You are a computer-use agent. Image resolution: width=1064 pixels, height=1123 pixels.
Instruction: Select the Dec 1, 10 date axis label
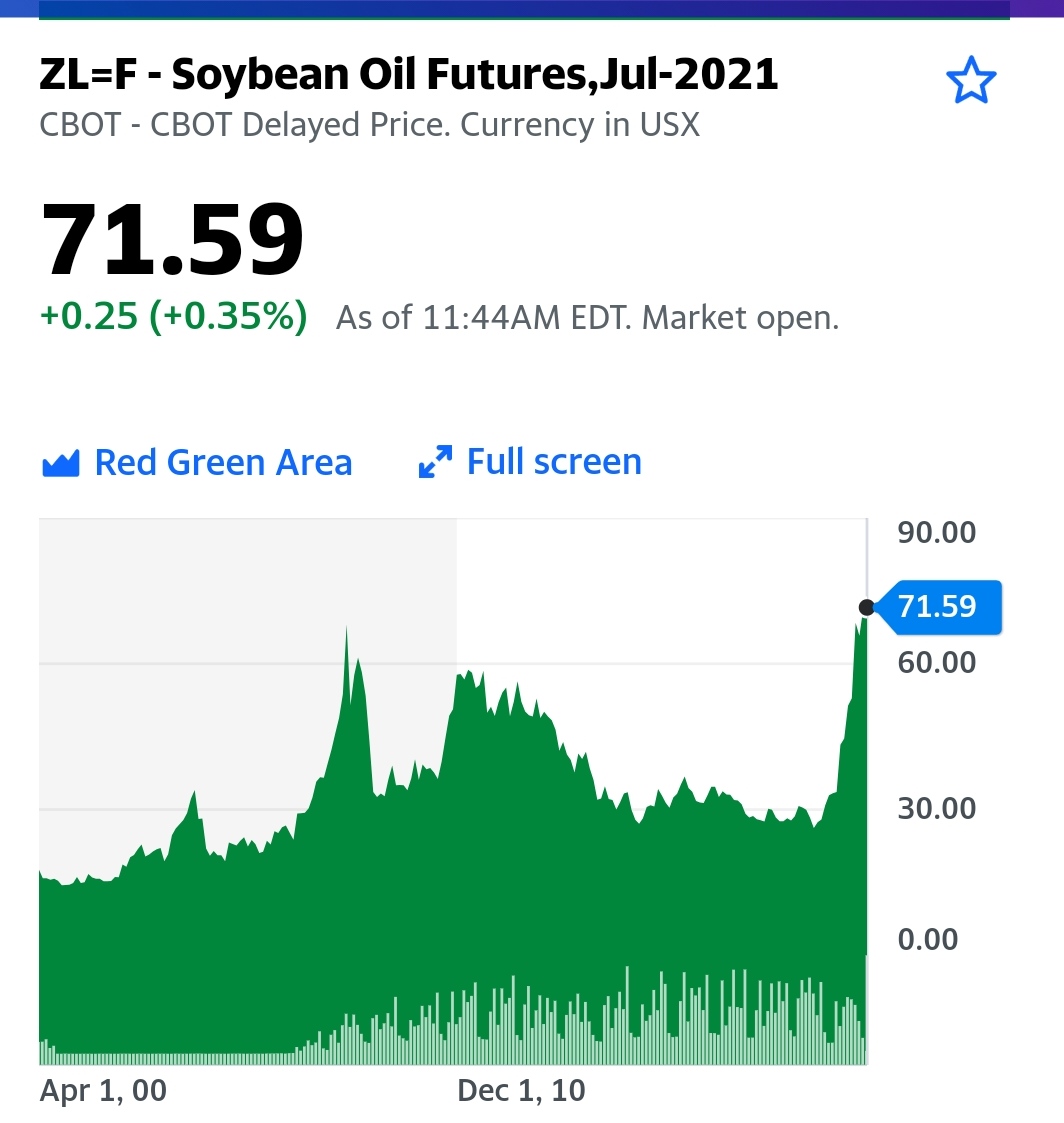click(521, 1091)
